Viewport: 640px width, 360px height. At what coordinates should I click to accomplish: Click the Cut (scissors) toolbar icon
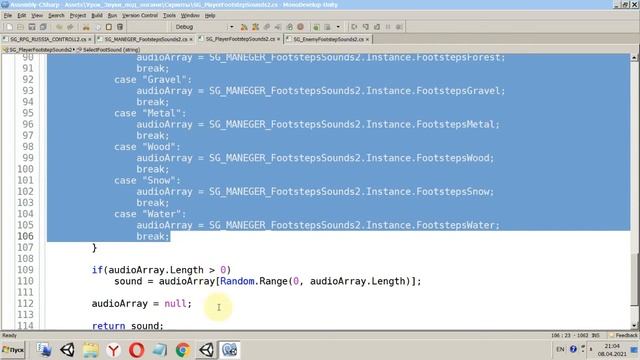tap(86, 27)
